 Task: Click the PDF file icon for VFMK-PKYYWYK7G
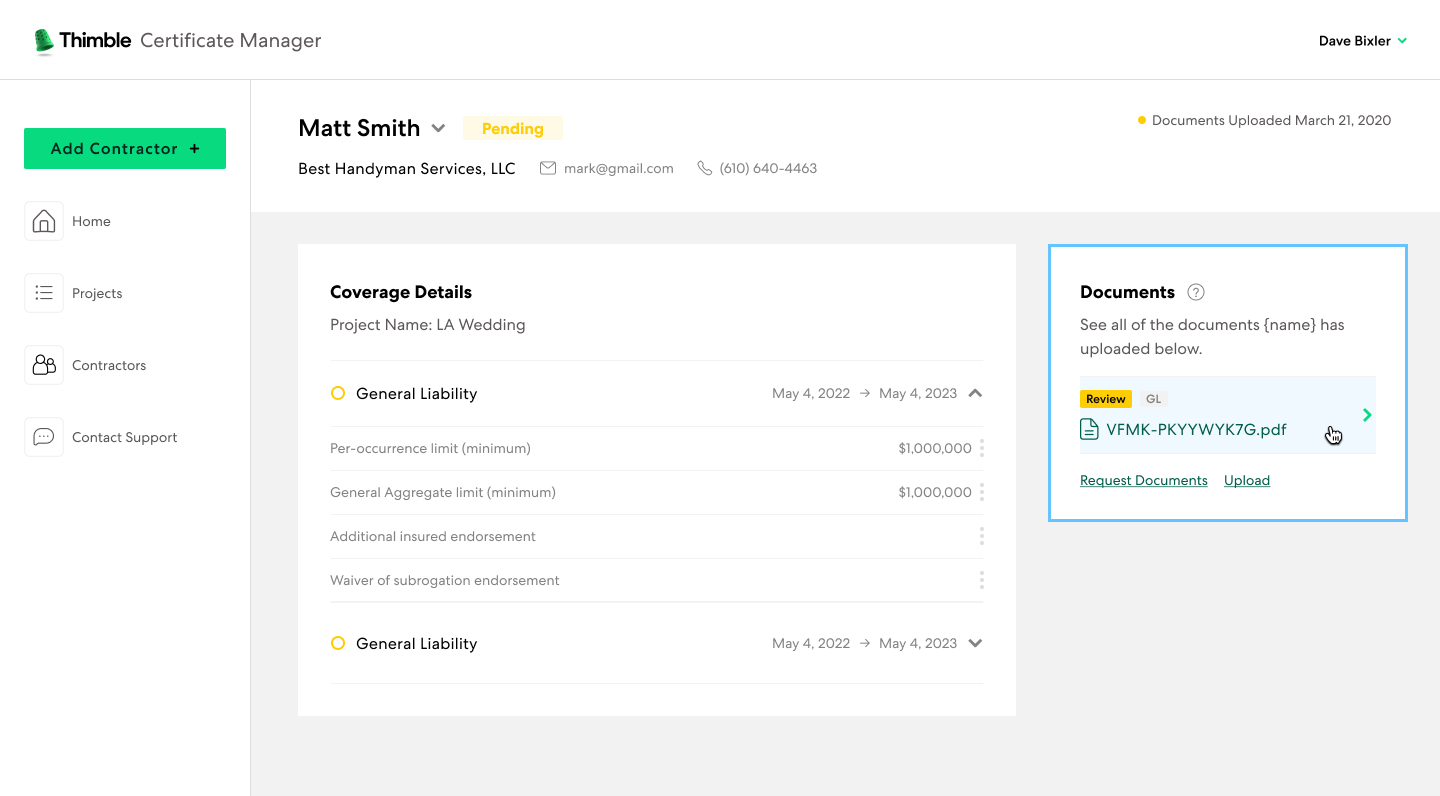pos(1089,430)
